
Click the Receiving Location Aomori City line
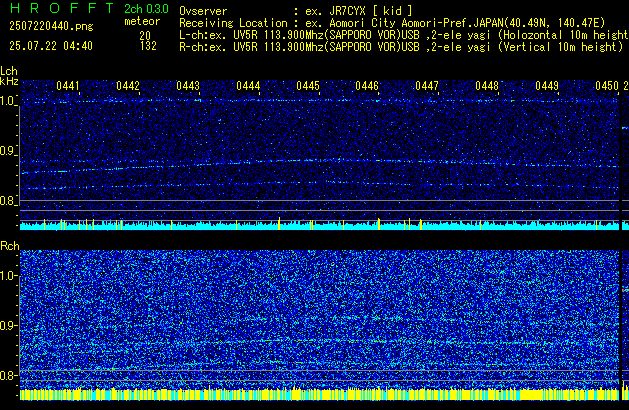(392, 23)
